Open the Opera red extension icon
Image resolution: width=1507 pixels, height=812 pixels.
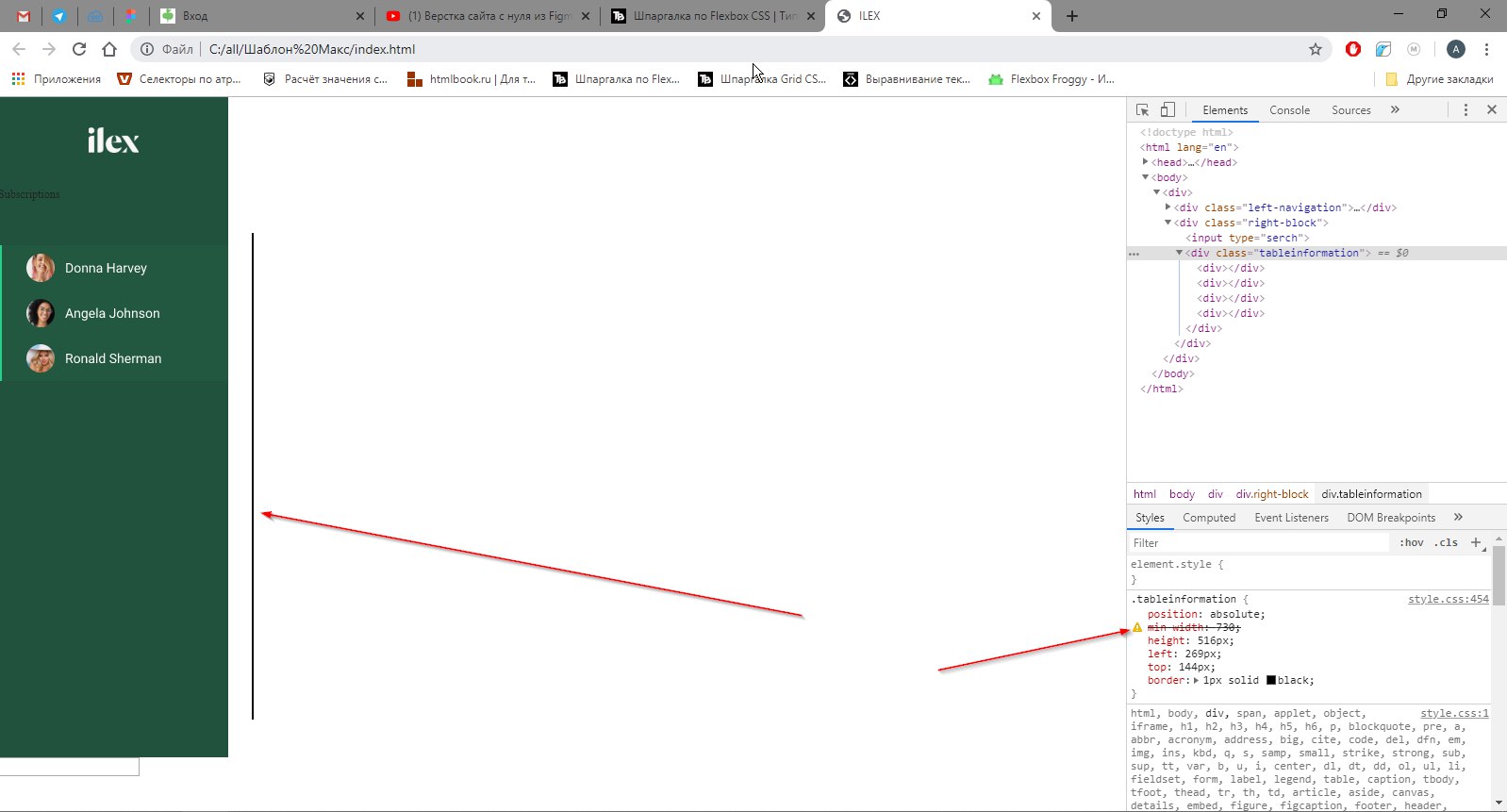pyautogui.click(x=1353, y=49)
